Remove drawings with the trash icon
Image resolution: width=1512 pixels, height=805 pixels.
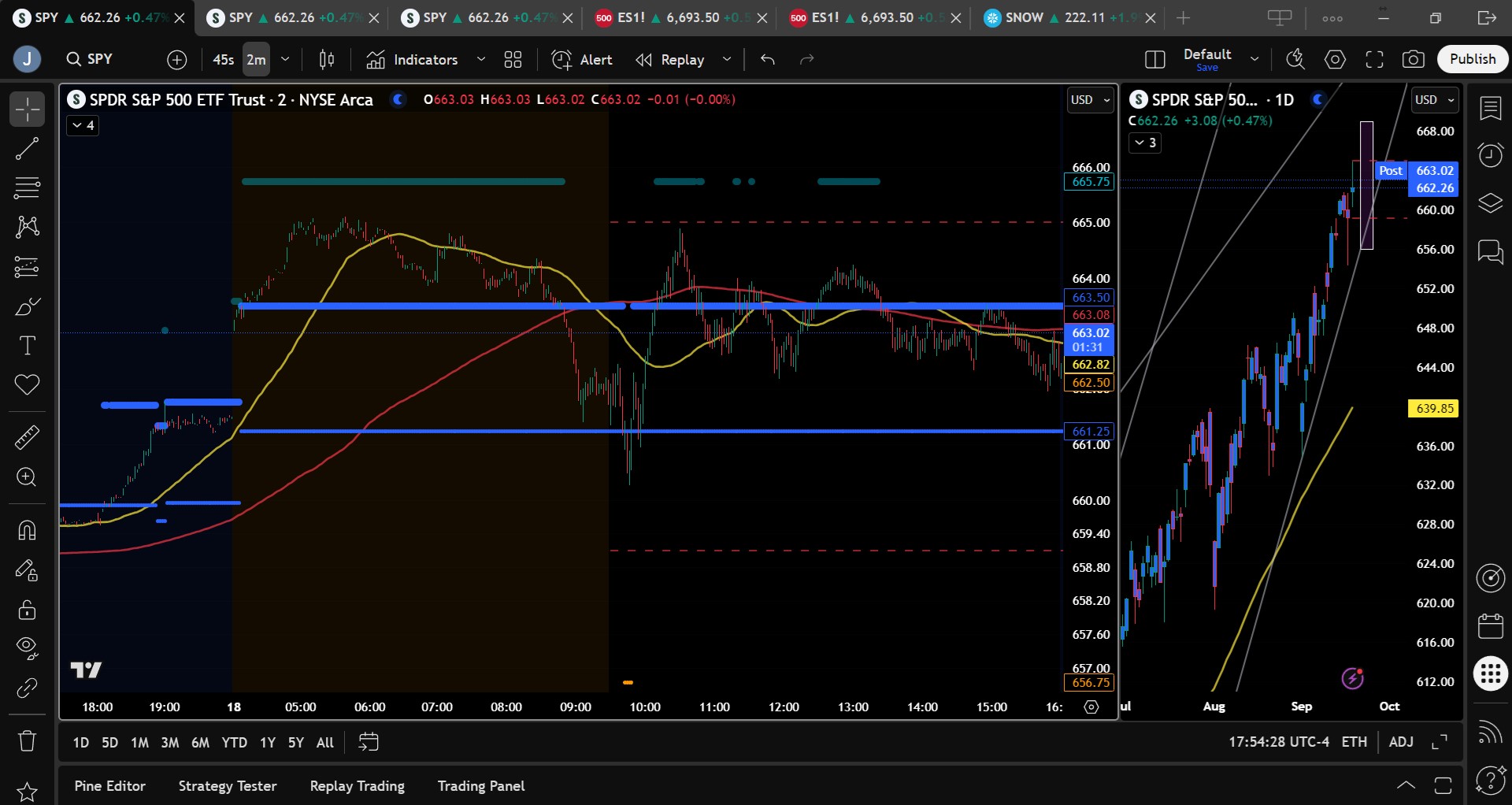(x=27, y=740)
